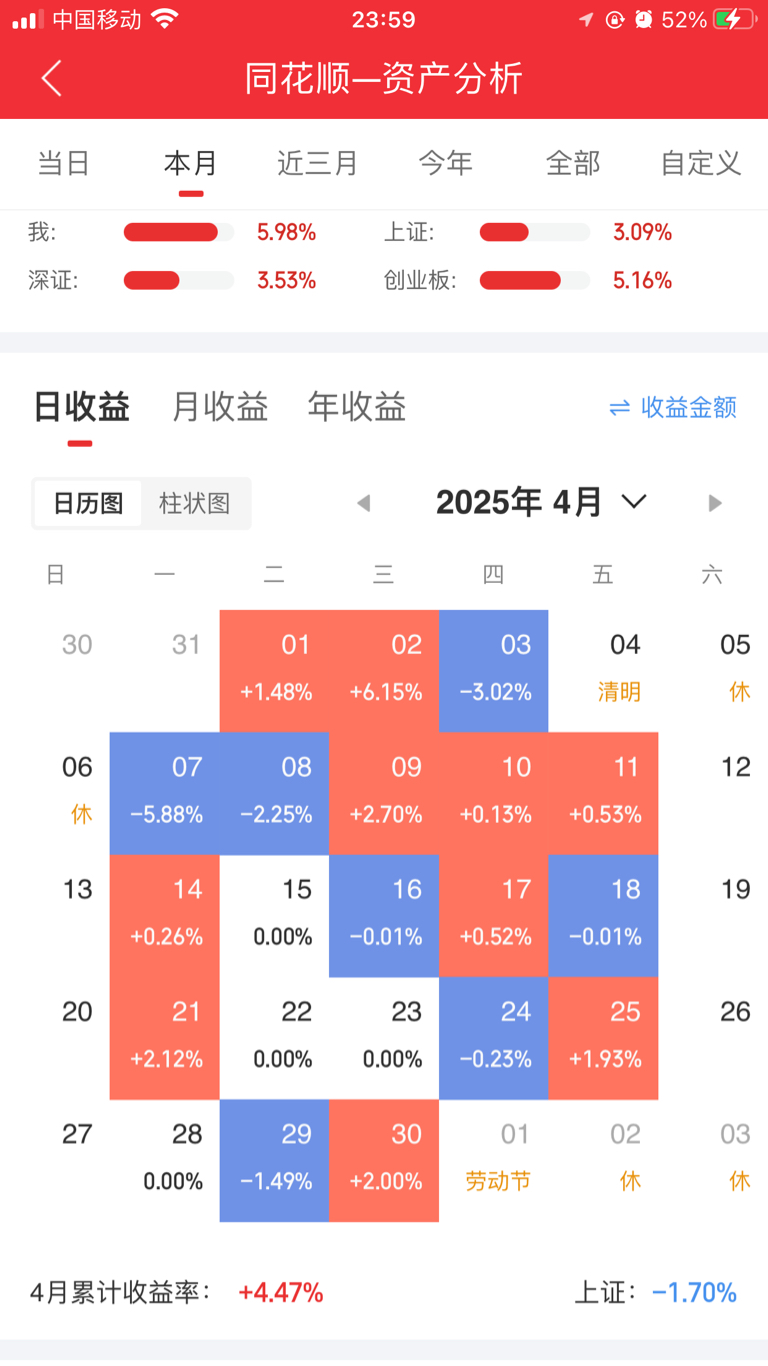
Task: Select April 02 cell showing +6.15%
Action: point(385,671)
